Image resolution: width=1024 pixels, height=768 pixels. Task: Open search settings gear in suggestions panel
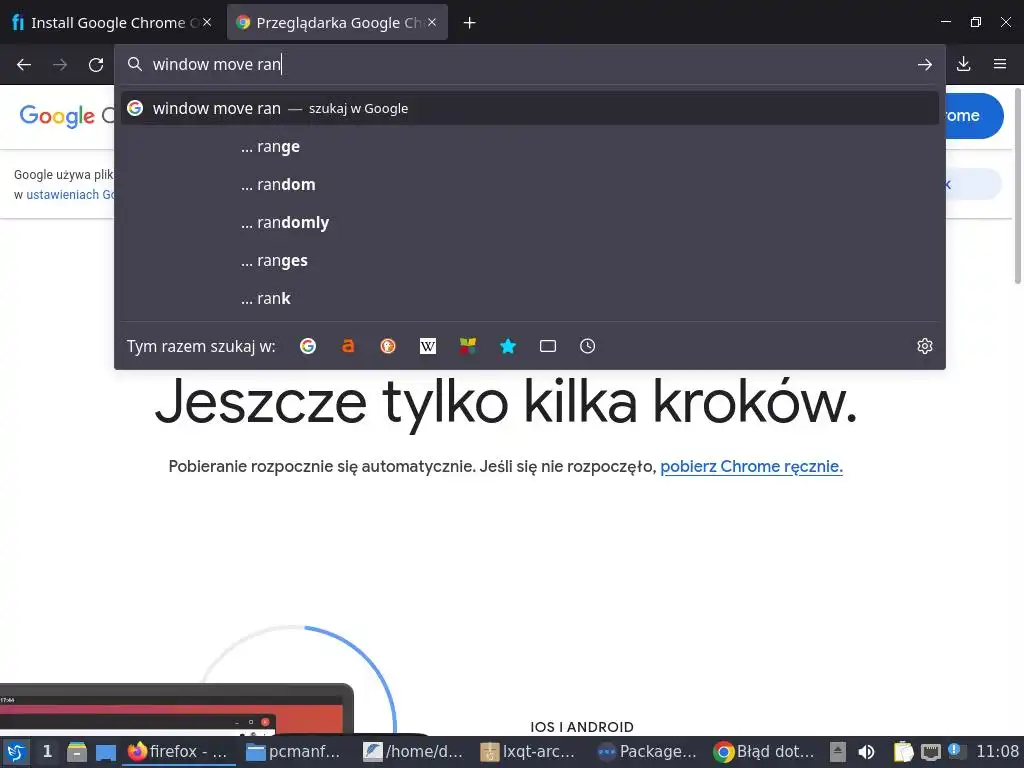click(x=925, y=346)
